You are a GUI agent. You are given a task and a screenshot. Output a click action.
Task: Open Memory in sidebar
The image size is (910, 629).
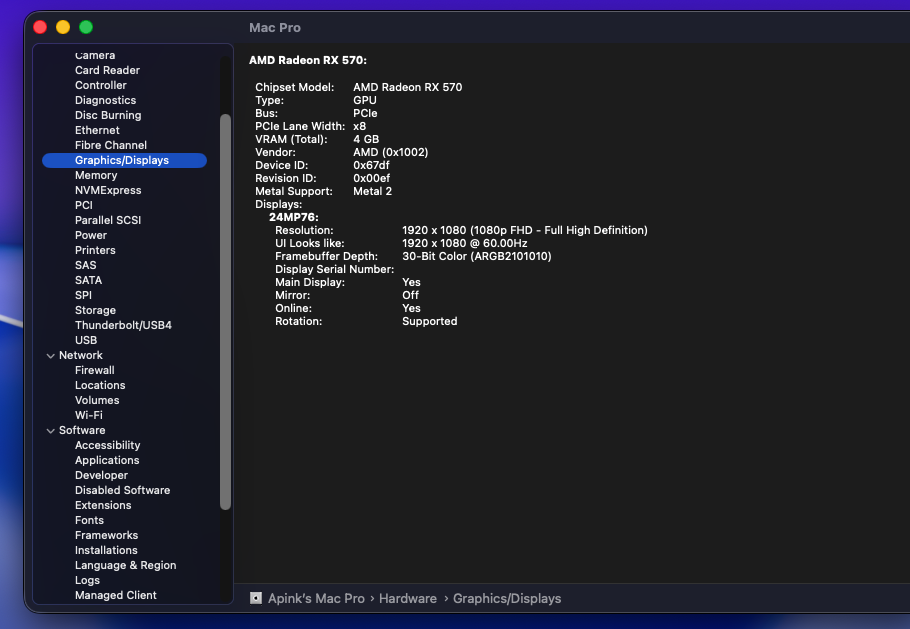(96, 175)
